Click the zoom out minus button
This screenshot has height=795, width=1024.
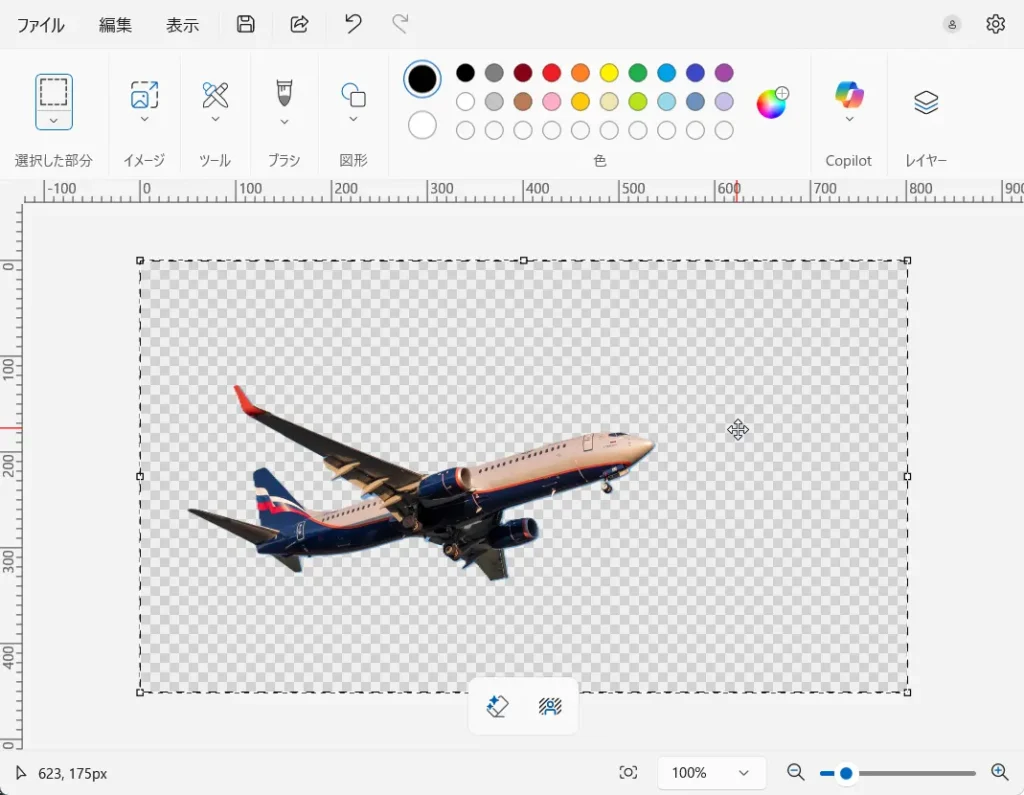(x=796, y=772)
